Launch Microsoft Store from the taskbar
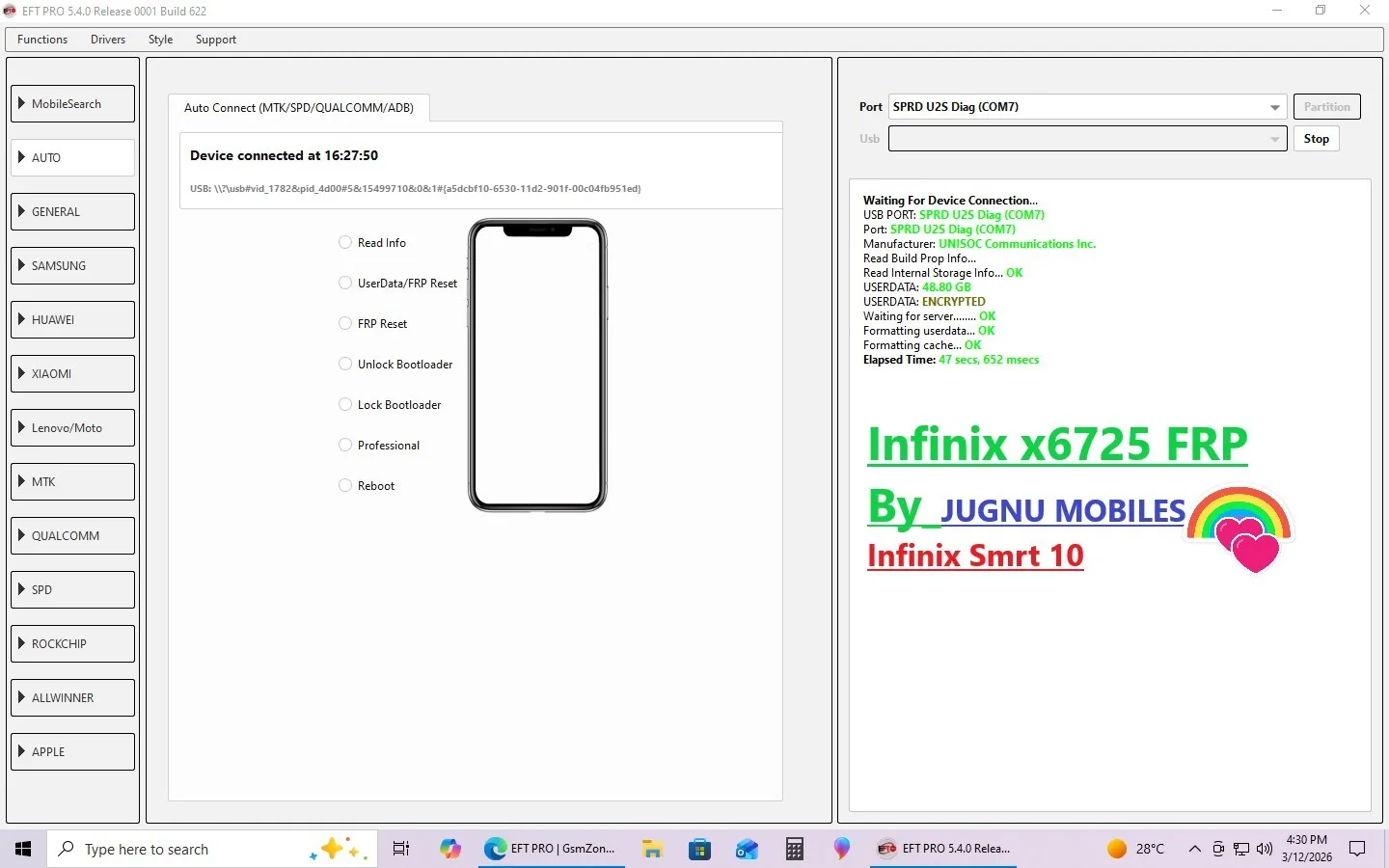 point(699,849)
